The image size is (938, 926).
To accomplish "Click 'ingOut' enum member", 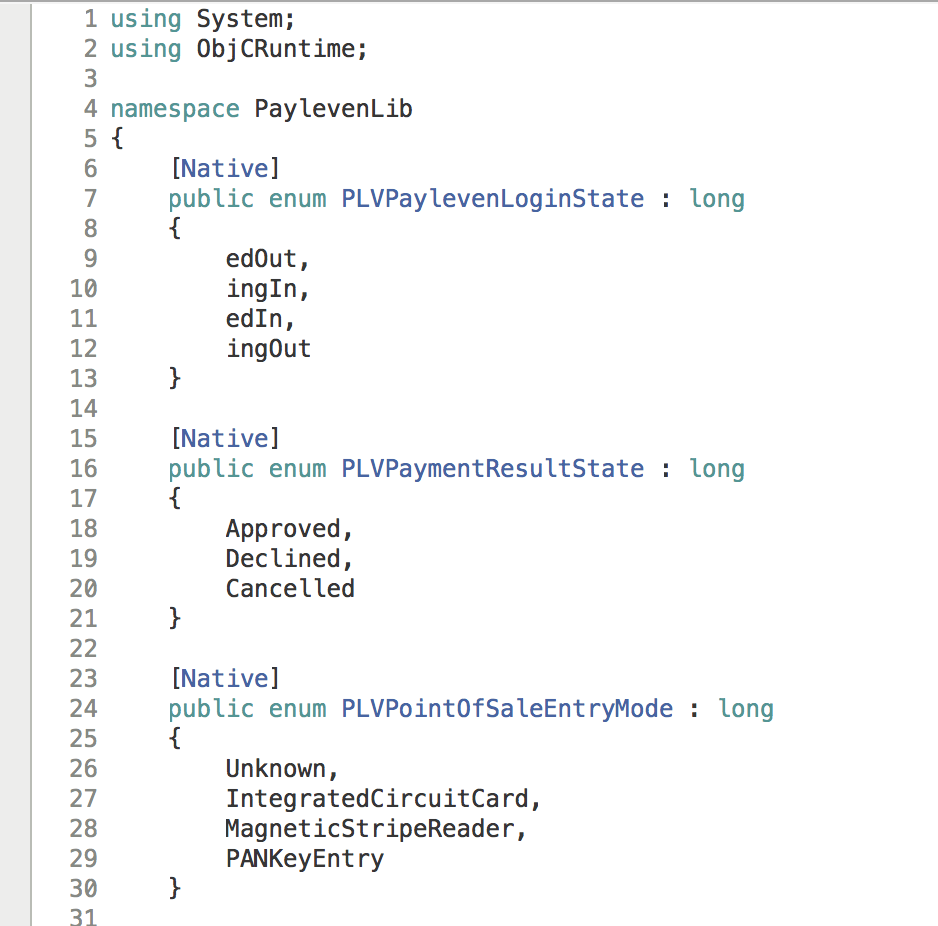I will tap(268, 349).
